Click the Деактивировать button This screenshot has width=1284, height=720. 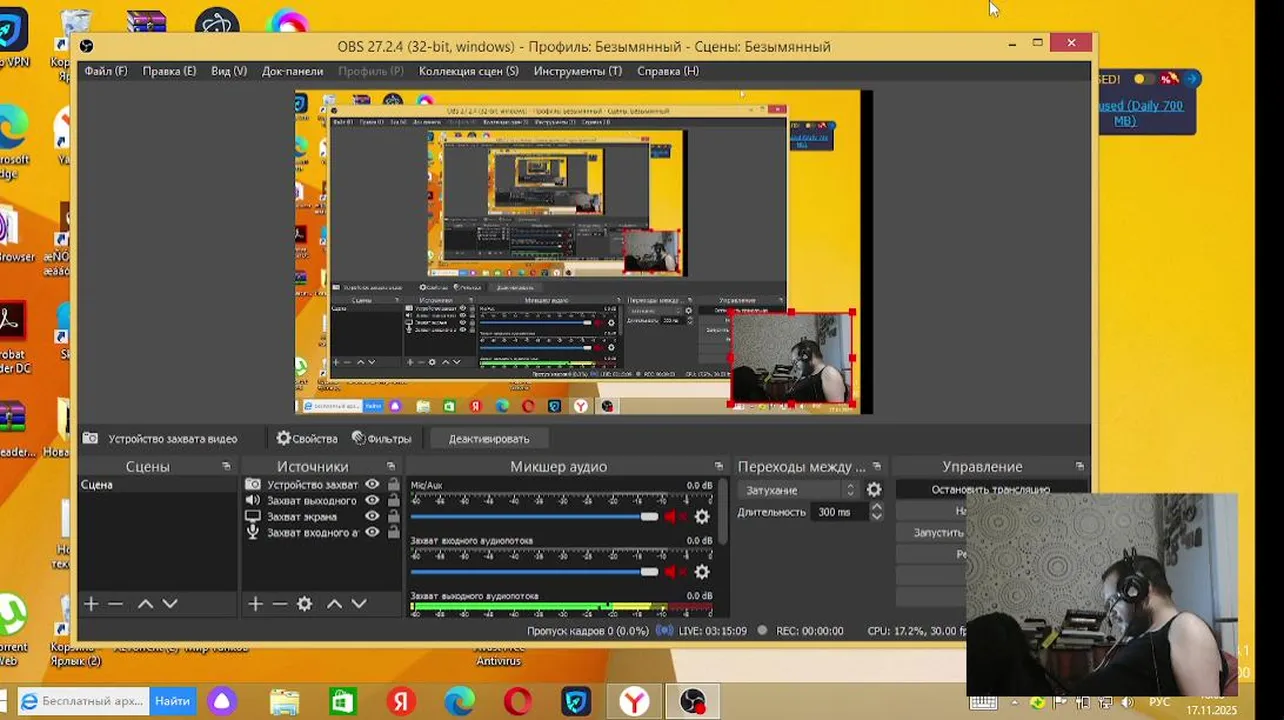point(489,439)
